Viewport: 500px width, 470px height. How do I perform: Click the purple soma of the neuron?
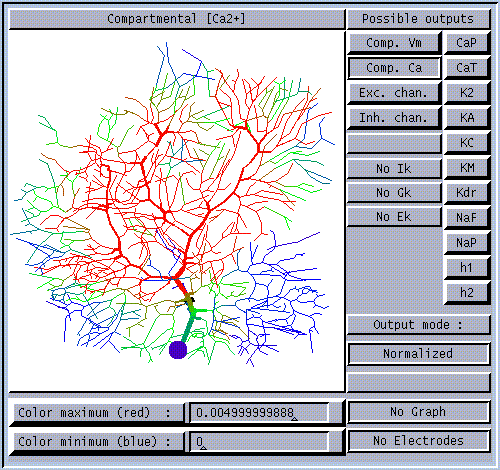178,350
